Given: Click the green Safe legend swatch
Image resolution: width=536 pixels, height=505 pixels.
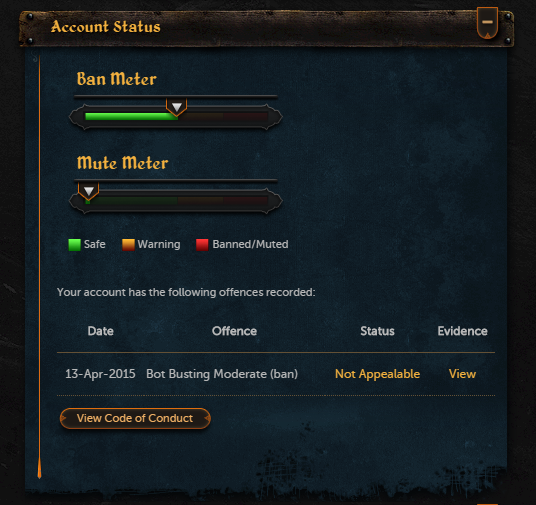Looking at the screenshot, I should [x=75, y=245].
